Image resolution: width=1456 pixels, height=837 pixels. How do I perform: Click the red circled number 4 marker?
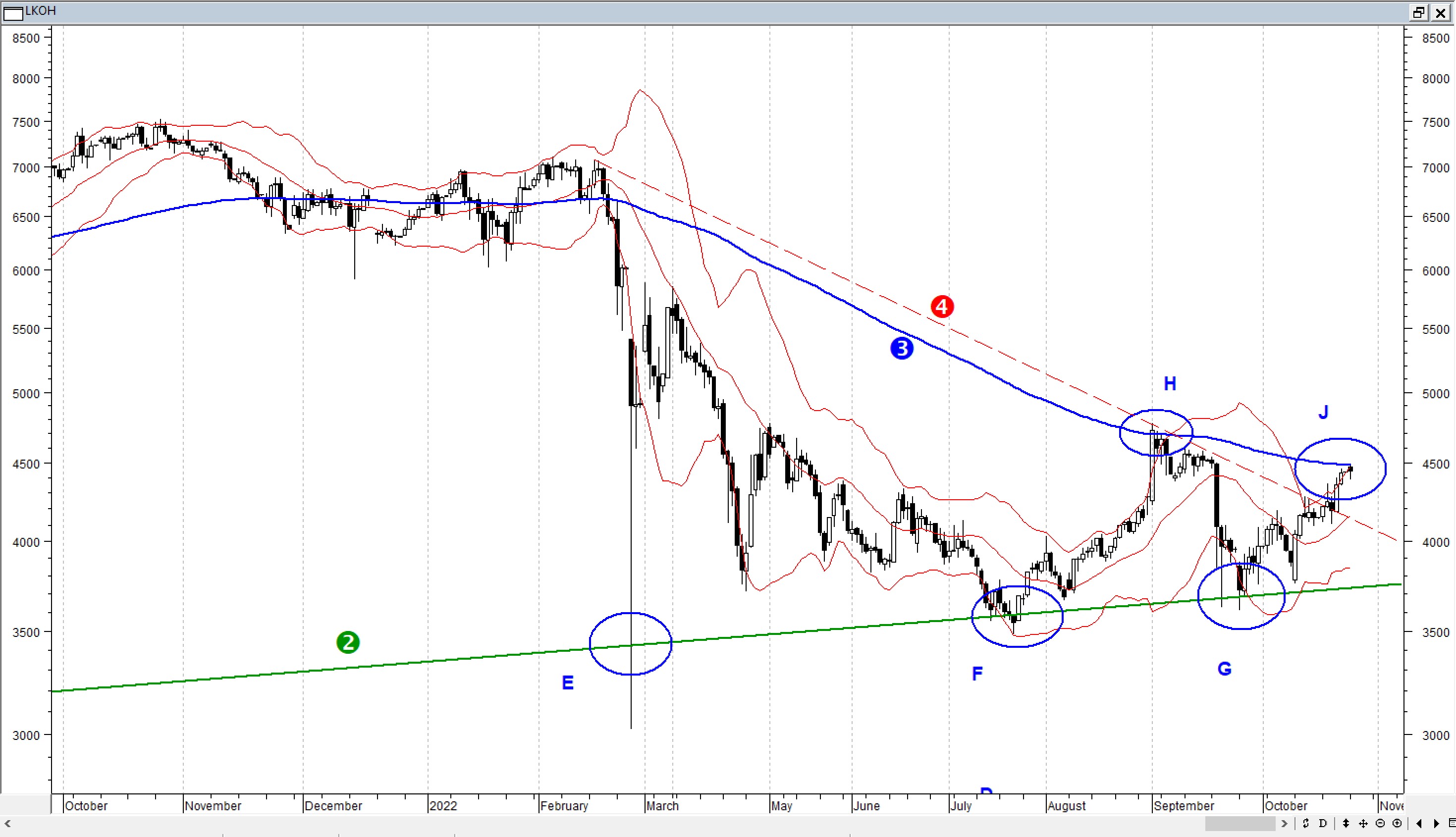[942, 307]
